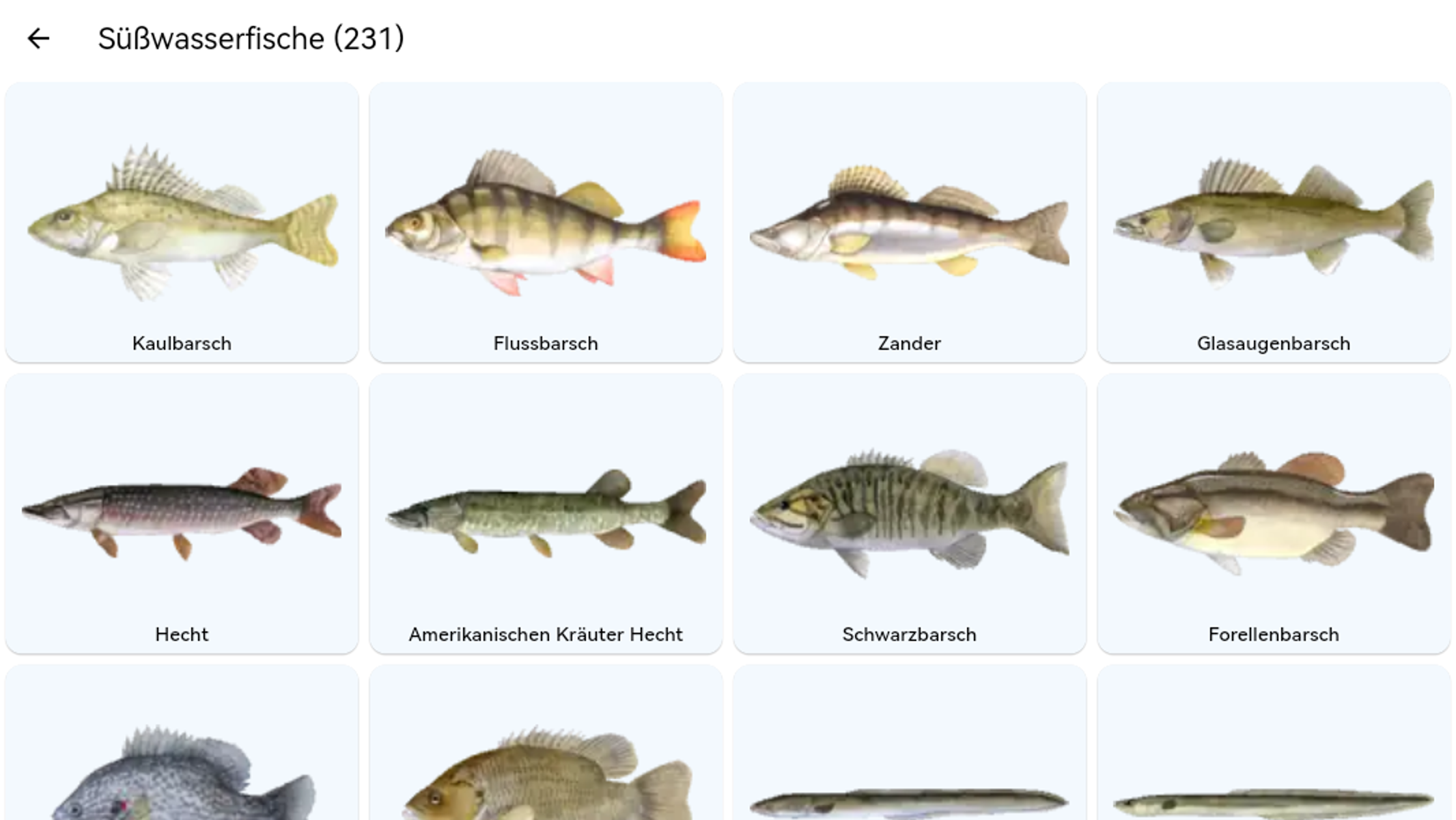The height and width of the screenshot is (820, 1456).
Task: Open the brownish sunfish card in bottom row
Action: (546, 743)
